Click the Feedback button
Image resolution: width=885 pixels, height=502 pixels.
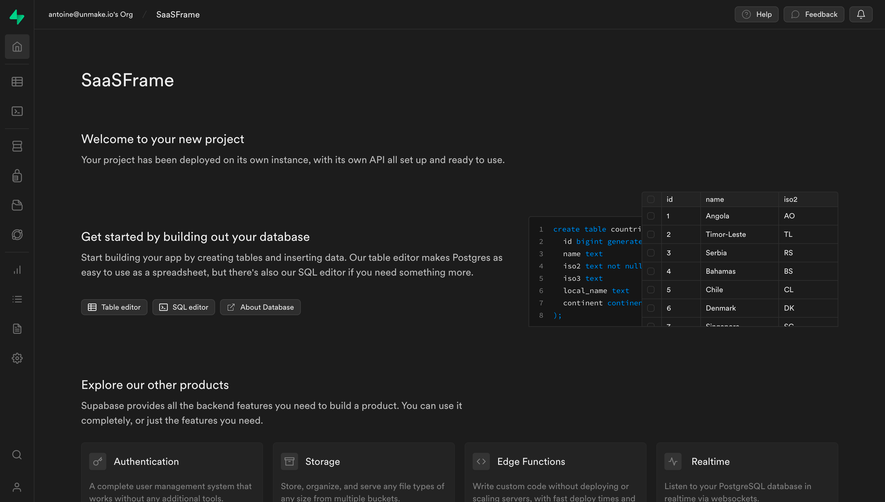pyautogui.click(x=814, y=15)
